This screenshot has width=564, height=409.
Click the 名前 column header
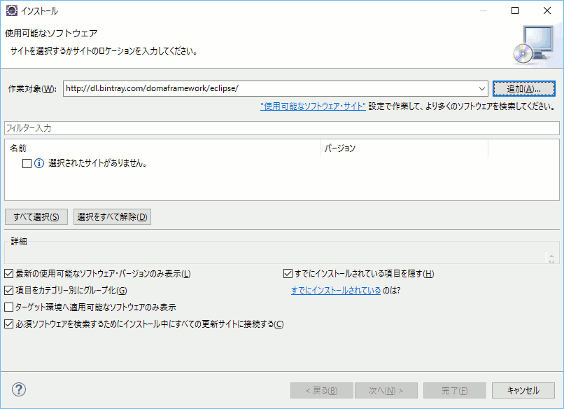163,148
